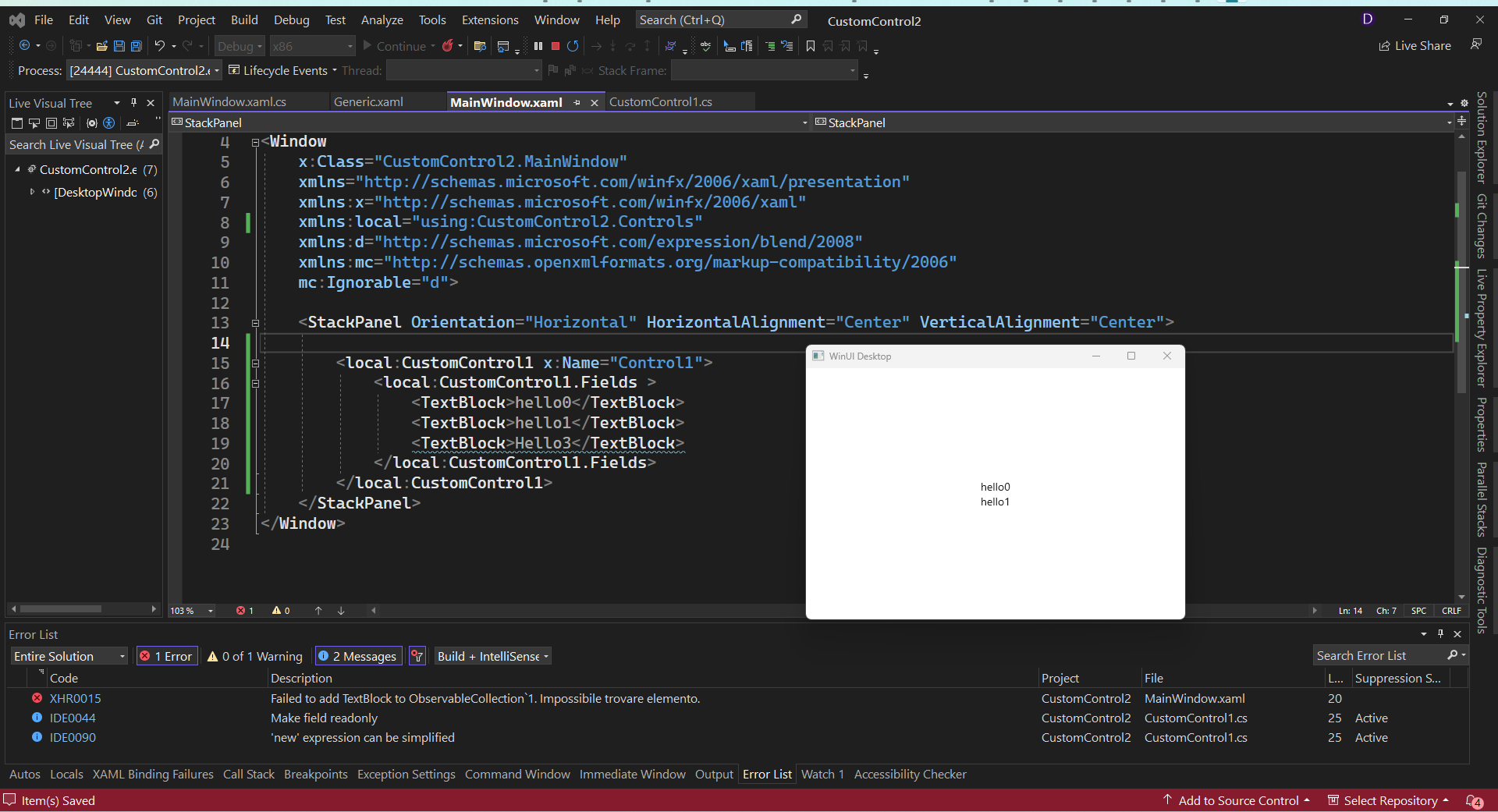Screen dimensions: 1498x812
Task: Open Accessibility Checker in Live Visual Tree
Action: pyautogui.click(x=108, y=123)
